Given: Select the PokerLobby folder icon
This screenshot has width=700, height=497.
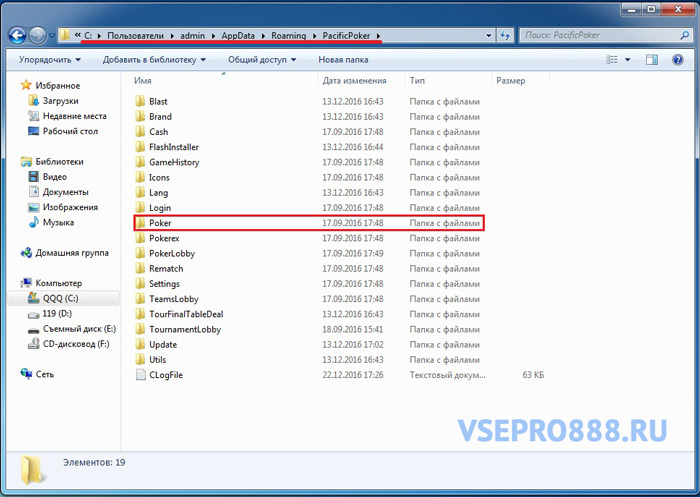Looking at the screenshot, I should 140,253.
